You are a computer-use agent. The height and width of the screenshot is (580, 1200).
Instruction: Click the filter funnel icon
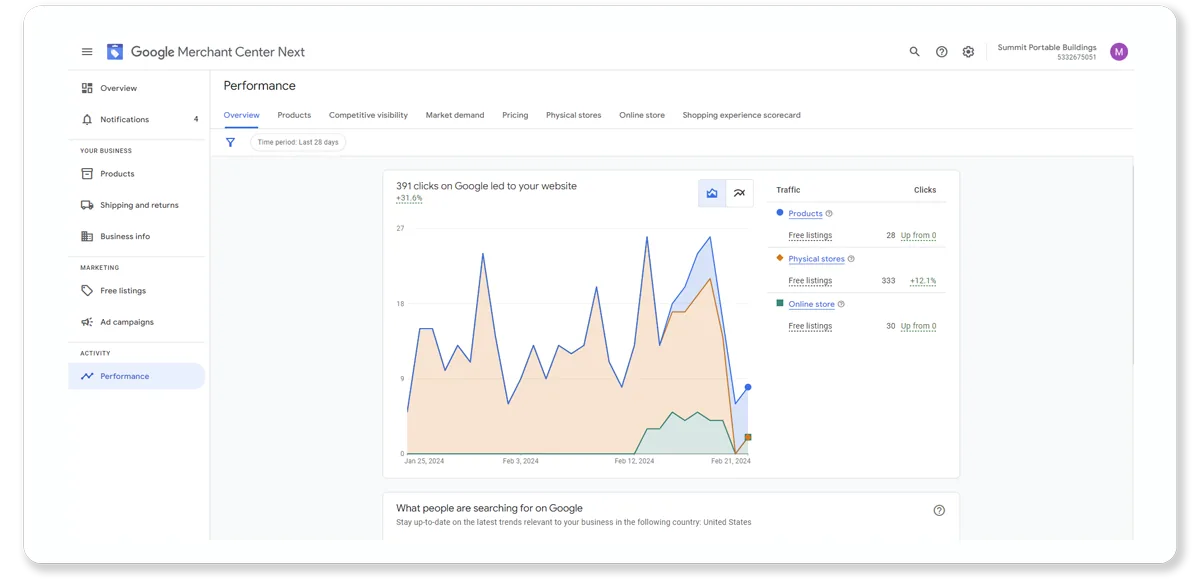tap(230, 142)
